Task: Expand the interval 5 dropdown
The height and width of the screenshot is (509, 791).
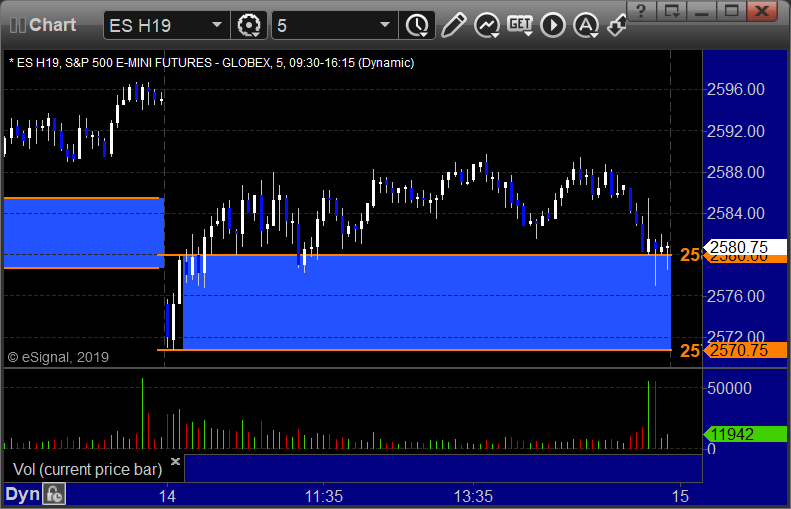Action: point(385,25)
